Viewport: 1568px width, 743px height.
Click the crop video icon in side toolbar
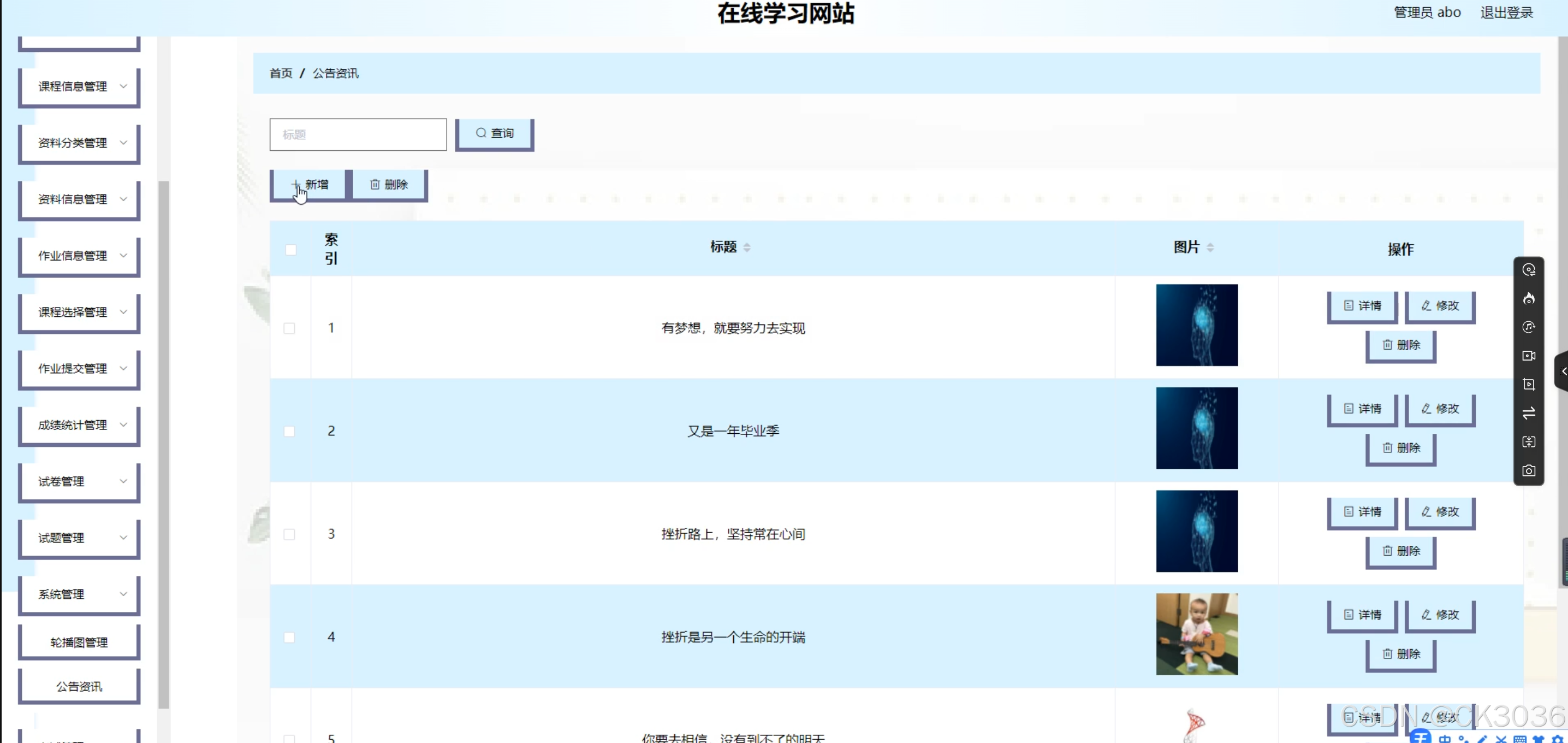point(1529,384)
